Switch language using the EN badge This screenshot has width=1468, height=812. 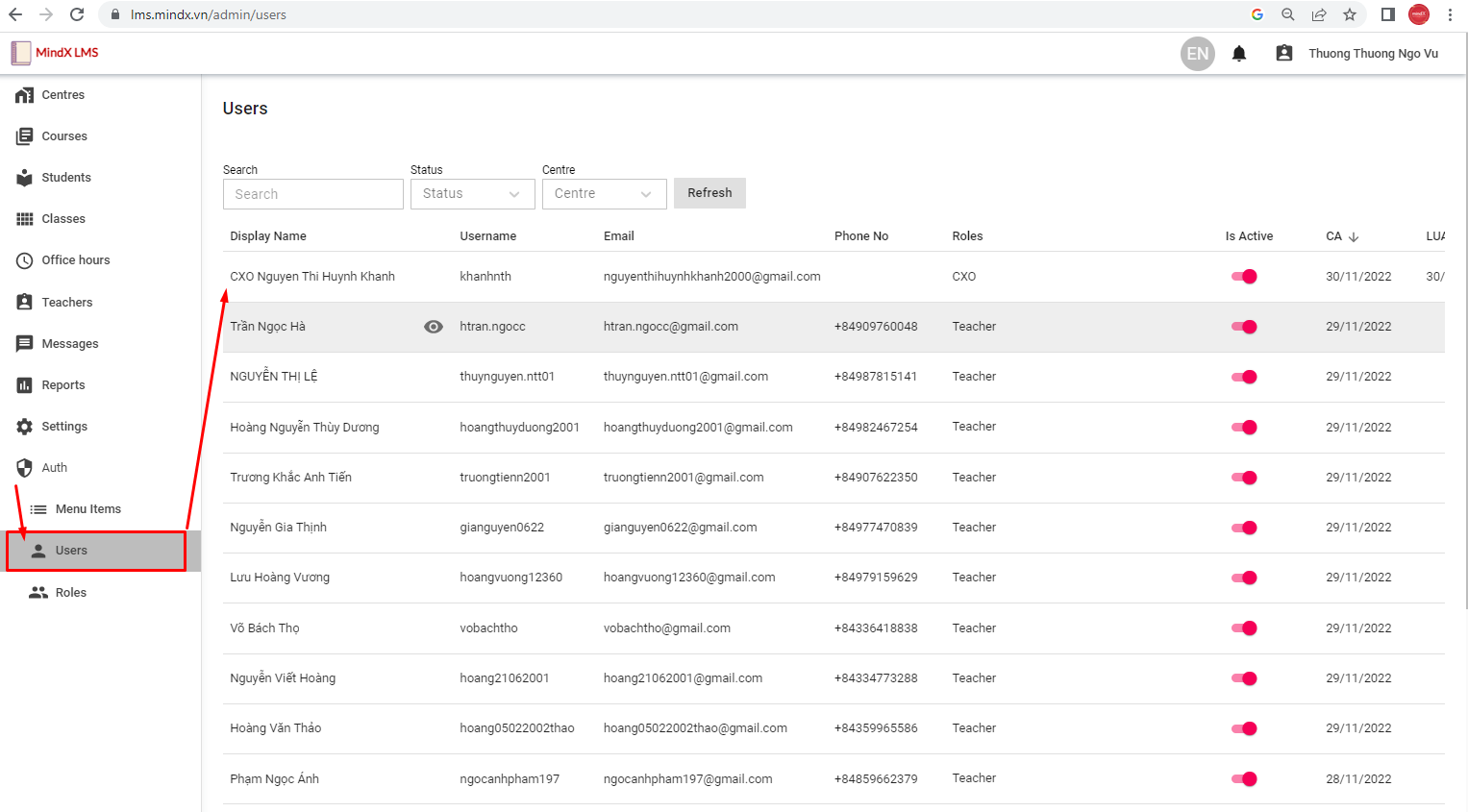(1197, 54)
